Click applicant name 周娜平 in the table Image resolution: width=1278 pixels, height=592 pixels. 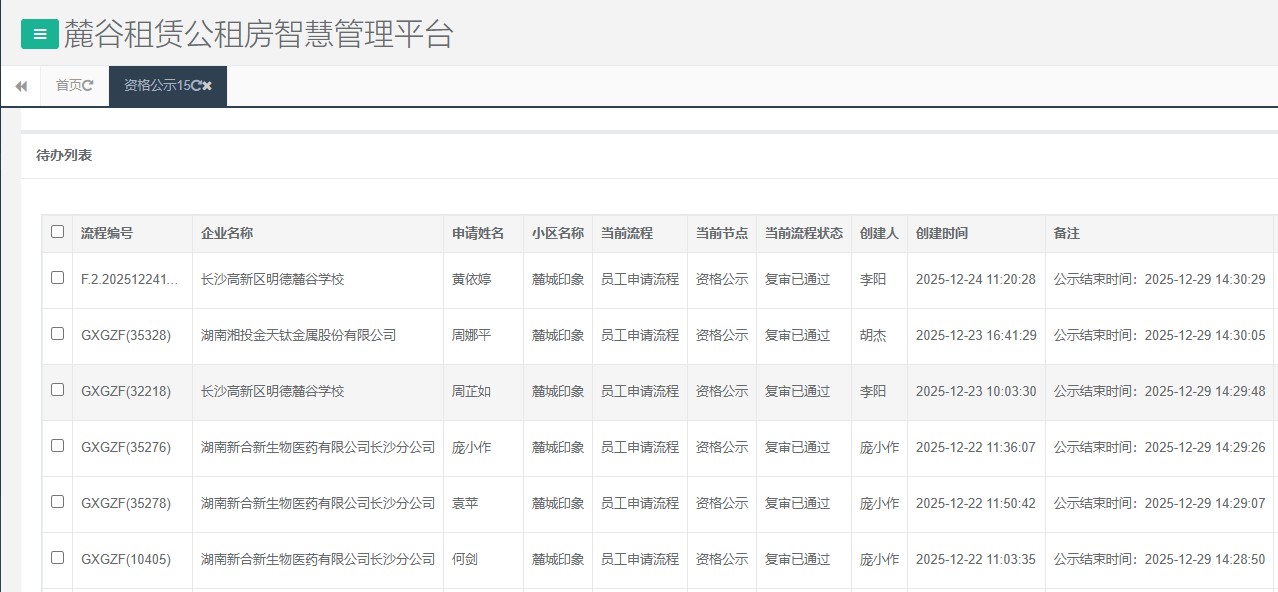coord(471,336)
